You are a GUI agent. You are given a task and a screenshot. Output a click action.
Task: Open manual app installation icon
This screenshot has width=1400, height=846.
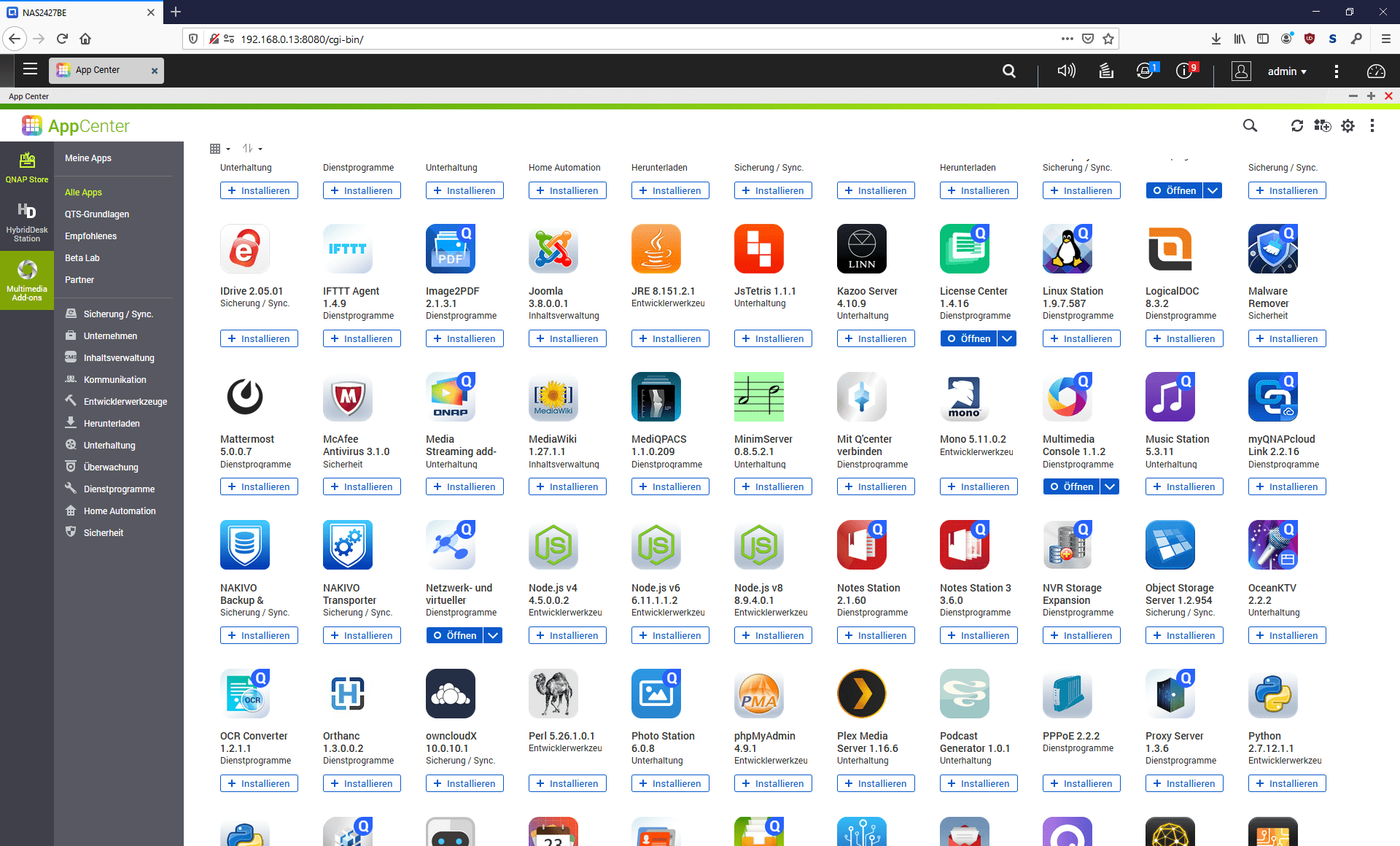click(1322, 125)
